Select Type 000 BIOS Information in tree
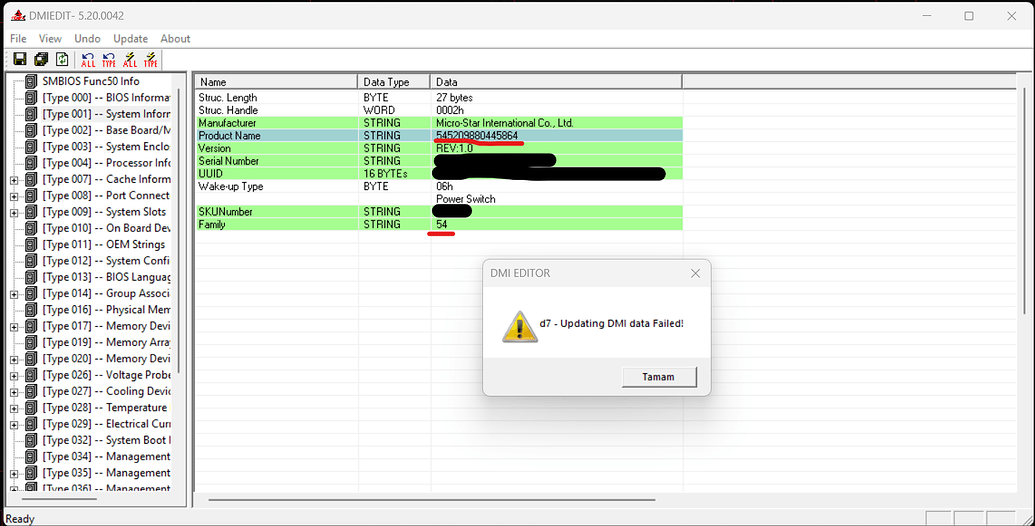 tap(105, 98)
